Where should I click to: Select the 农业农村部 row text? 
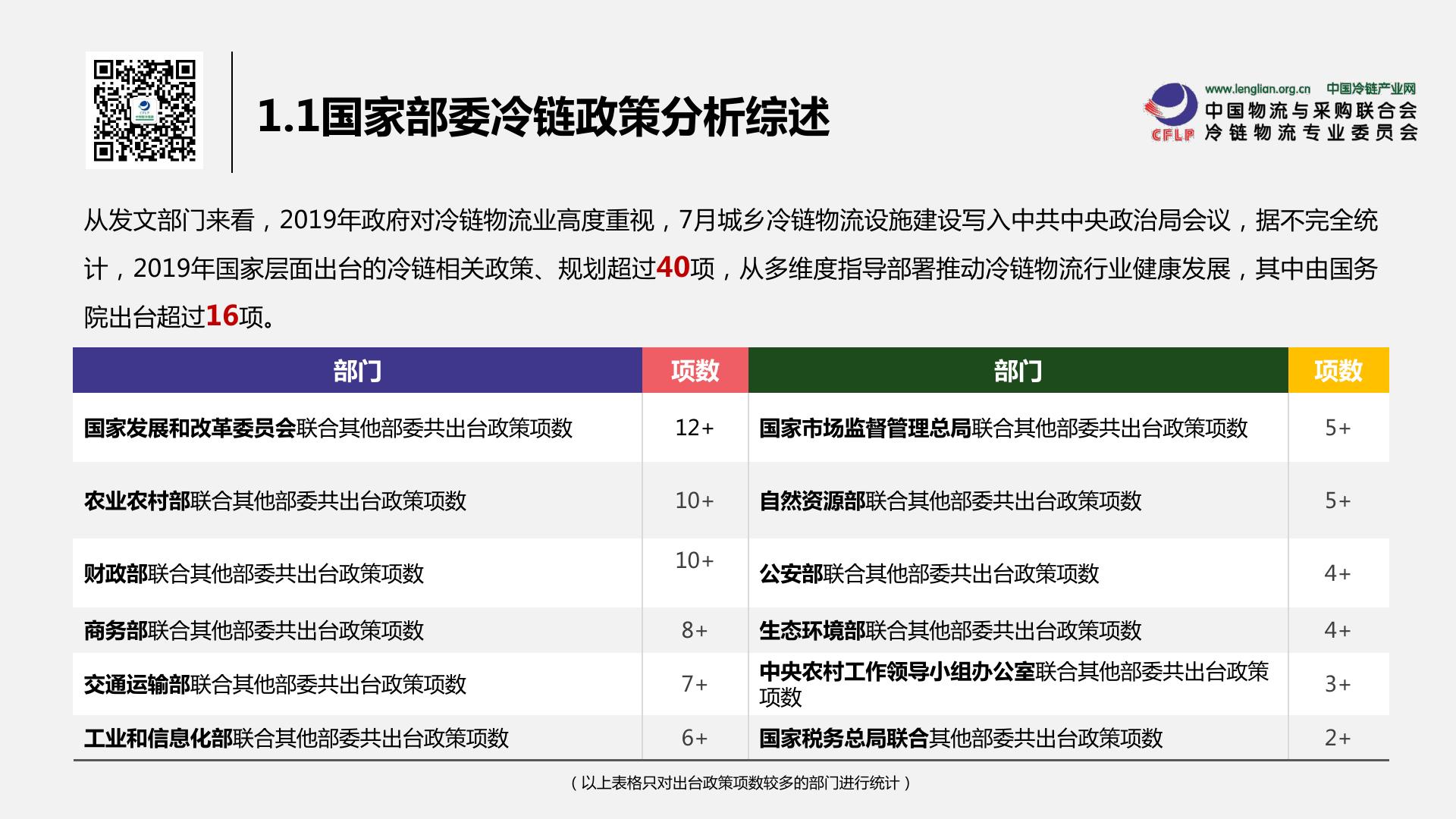click(275, 501)
